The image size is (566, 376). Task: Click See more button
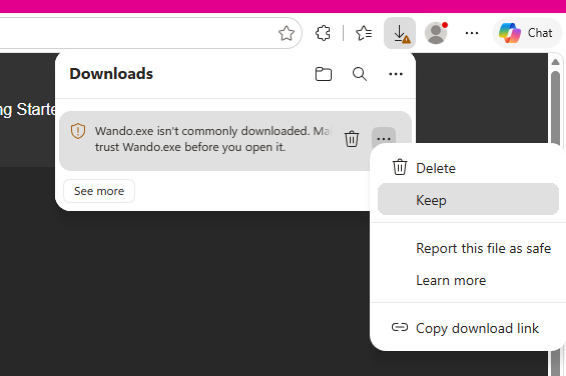tap(99, 191)
